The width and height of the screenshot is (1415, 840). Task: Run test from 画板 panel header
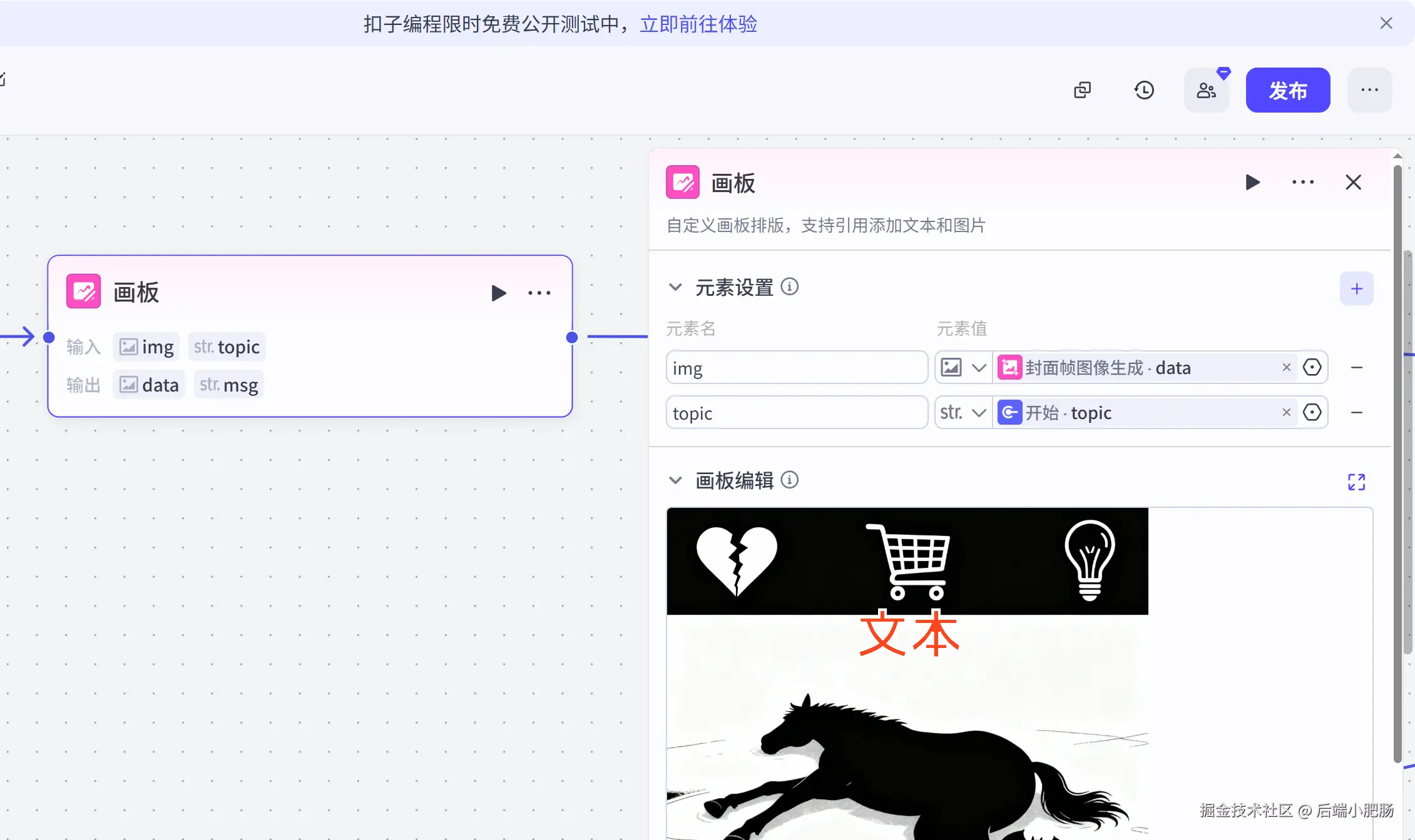click(x=1252, y=183)
